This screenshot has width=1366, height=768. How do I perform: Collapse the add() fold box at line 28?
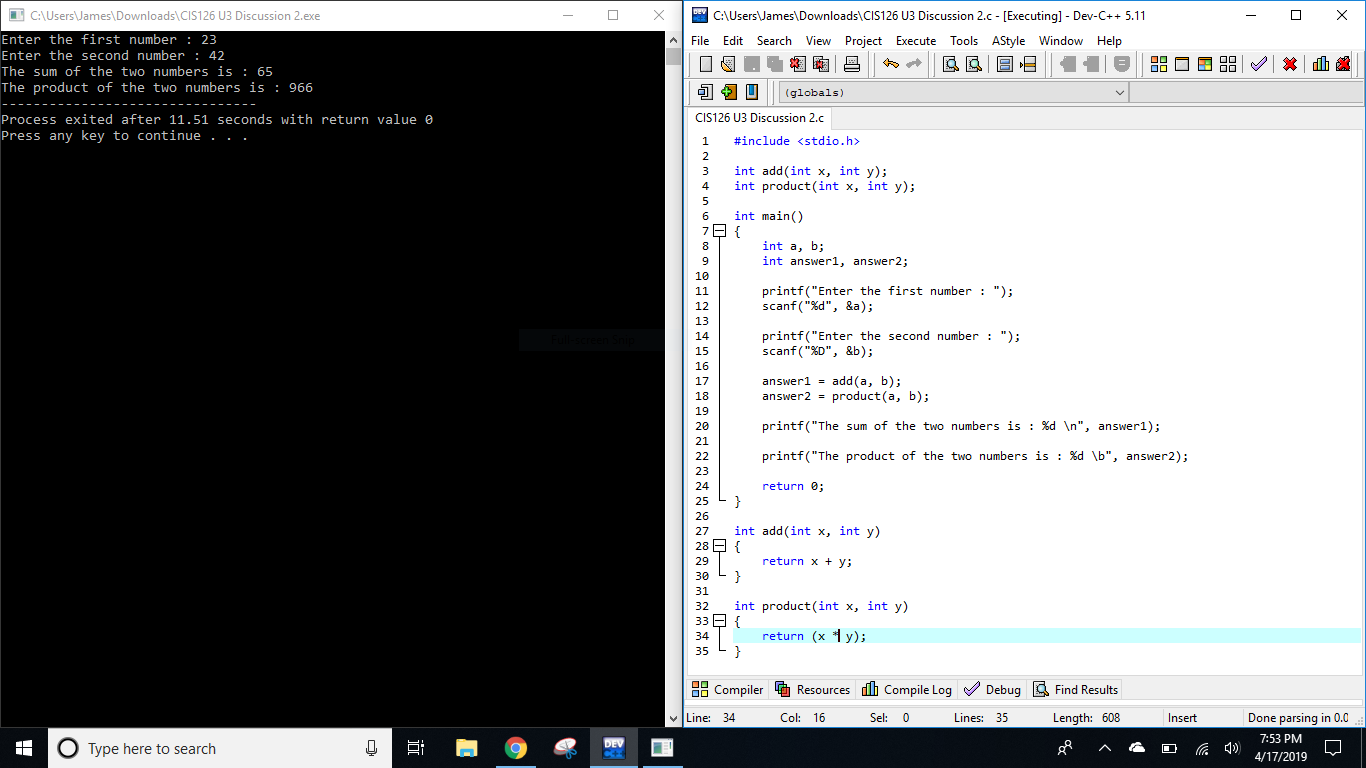tap(718, 546)
